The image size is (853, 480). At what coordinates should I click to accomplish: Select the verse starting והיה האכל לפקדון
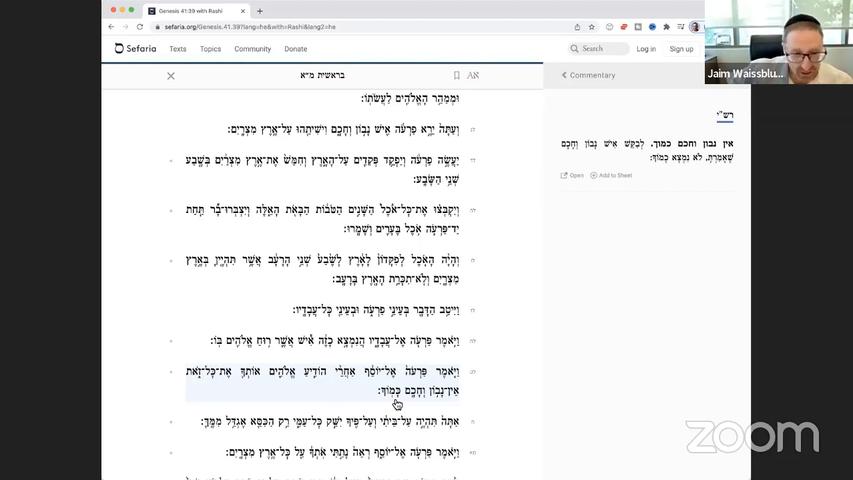click(x=323, y=269)
